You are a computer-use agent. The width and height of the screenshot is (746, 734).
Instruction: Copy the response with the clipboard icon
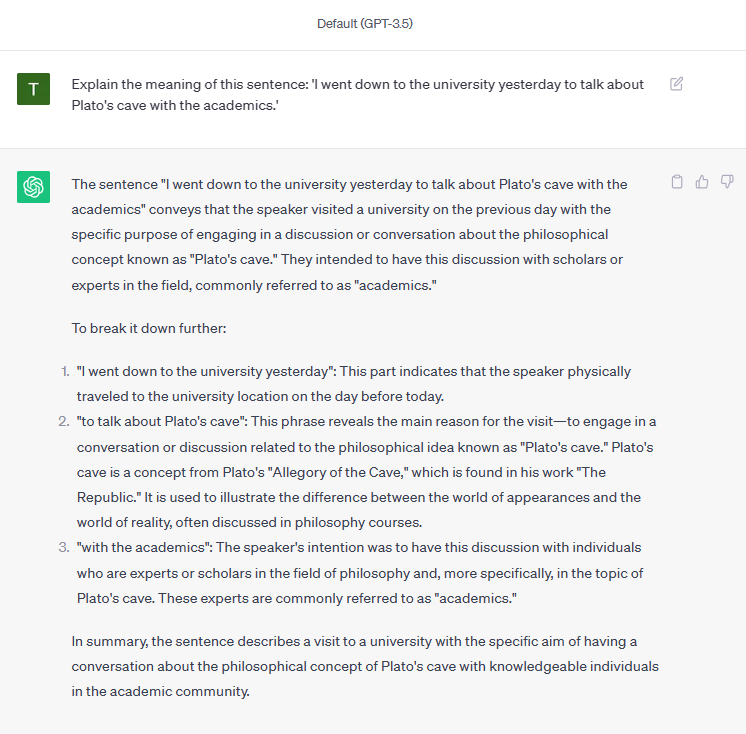coord(677,182)
